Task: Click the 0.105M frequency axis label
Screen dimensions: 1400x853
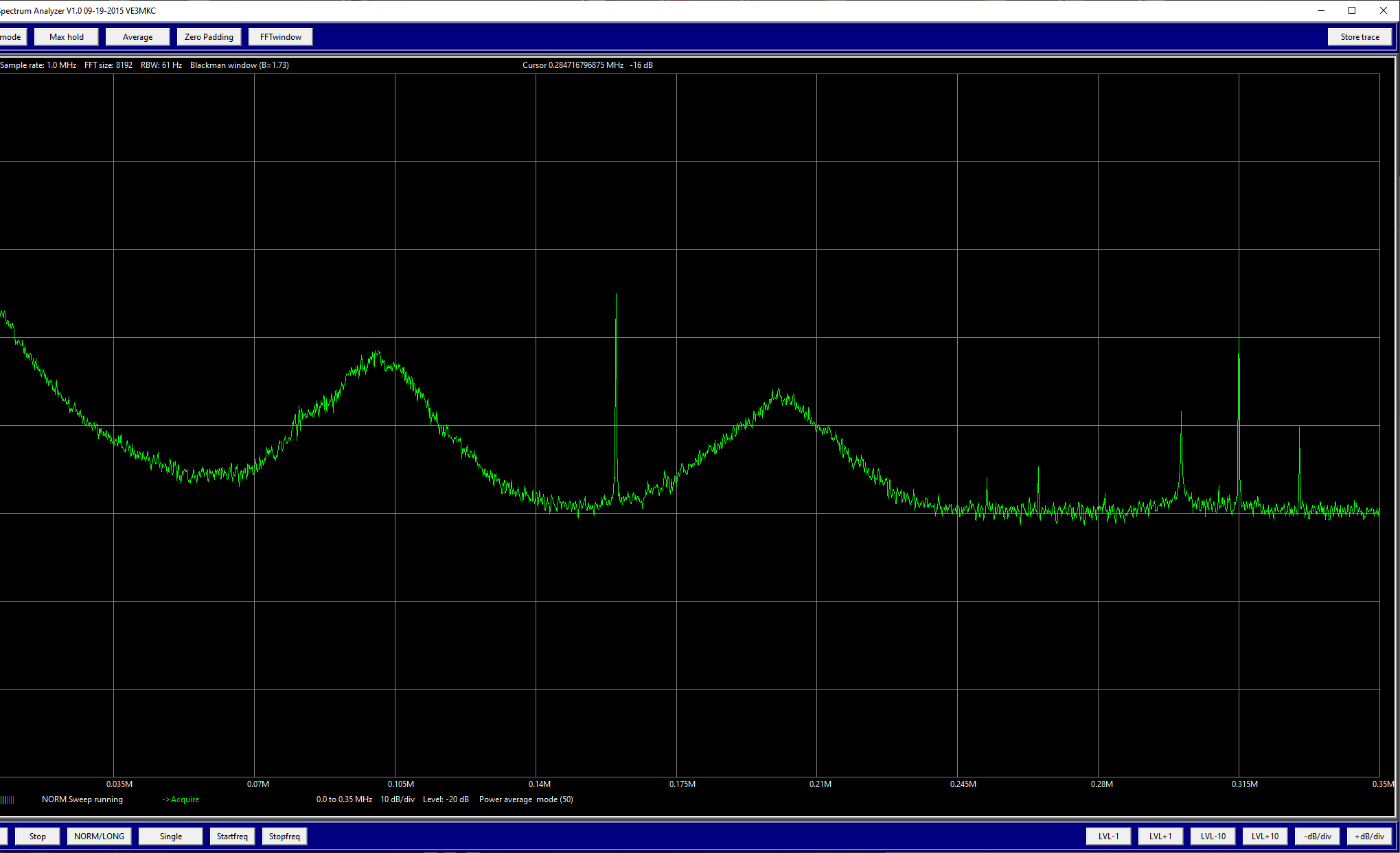Action: [x=401, y=784]
